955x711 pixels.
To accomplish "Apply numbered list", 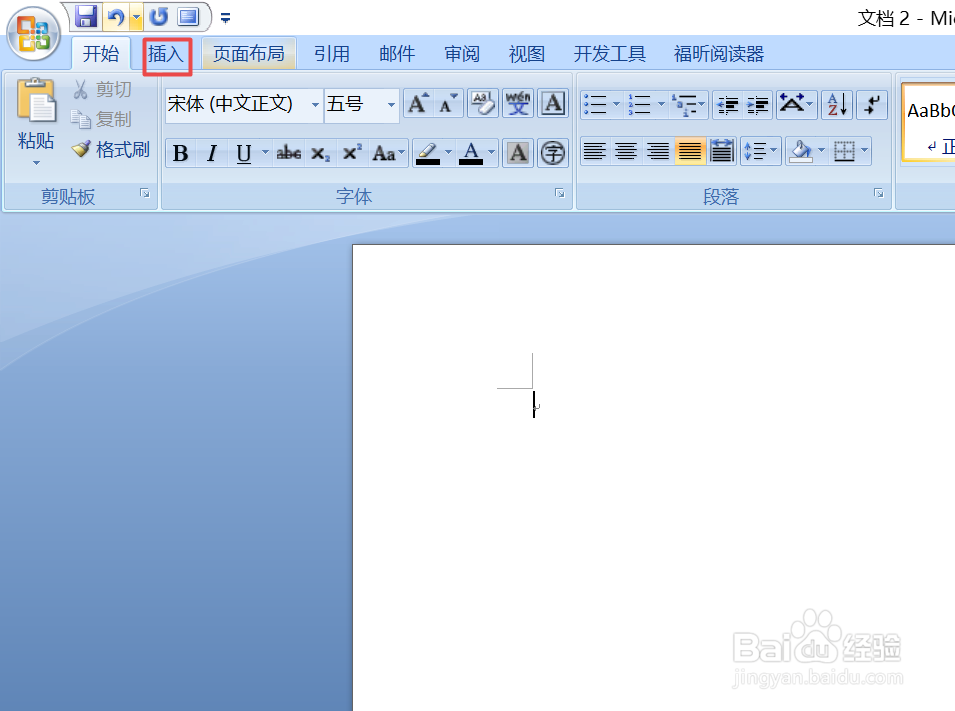I will click(640, 104).
